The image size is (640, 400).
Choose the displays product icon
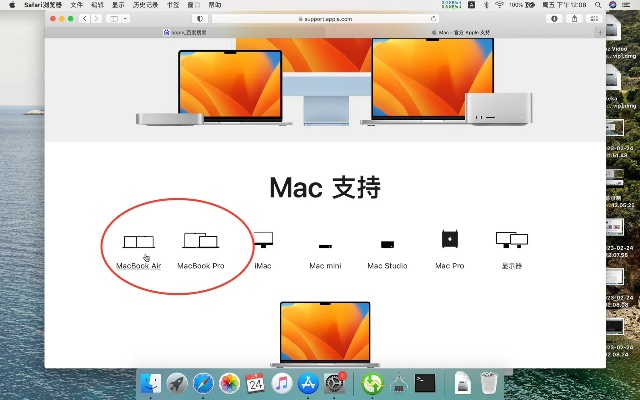[511, 240]
